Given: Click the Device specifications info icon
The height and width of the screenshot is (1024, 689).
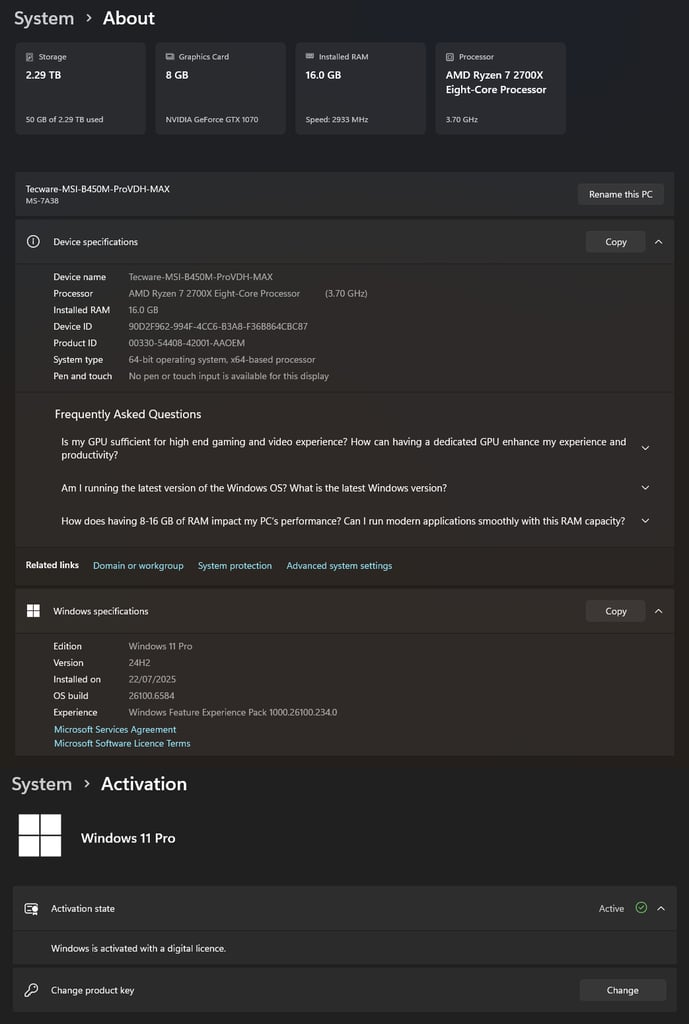Looking at the screenshot, I should click(33, 242).
